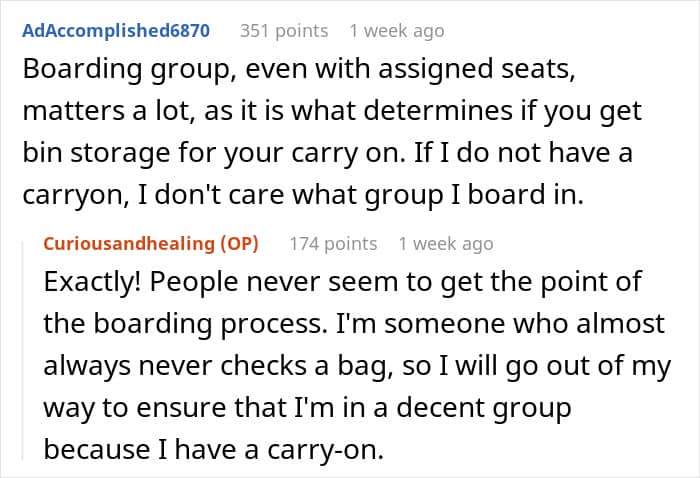Click the line starting 'always never checks'
700x478 pixels.
click(x=357, y=366)
